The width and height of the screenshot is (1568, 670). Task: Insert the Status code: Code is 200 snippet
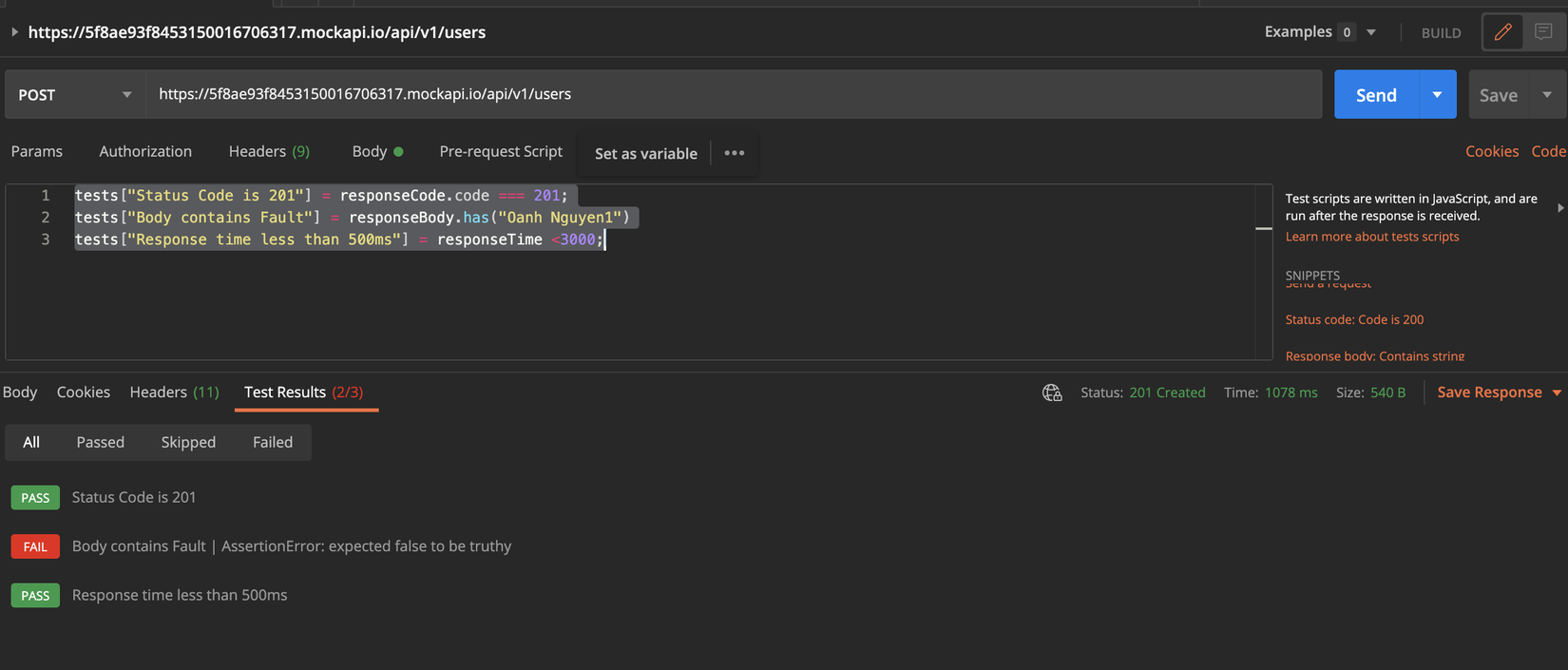tap(1354, 319)
